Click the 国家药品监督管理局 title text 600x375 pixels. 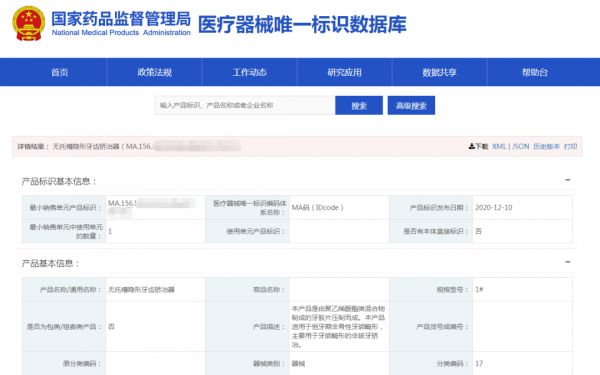pos(121,19)
